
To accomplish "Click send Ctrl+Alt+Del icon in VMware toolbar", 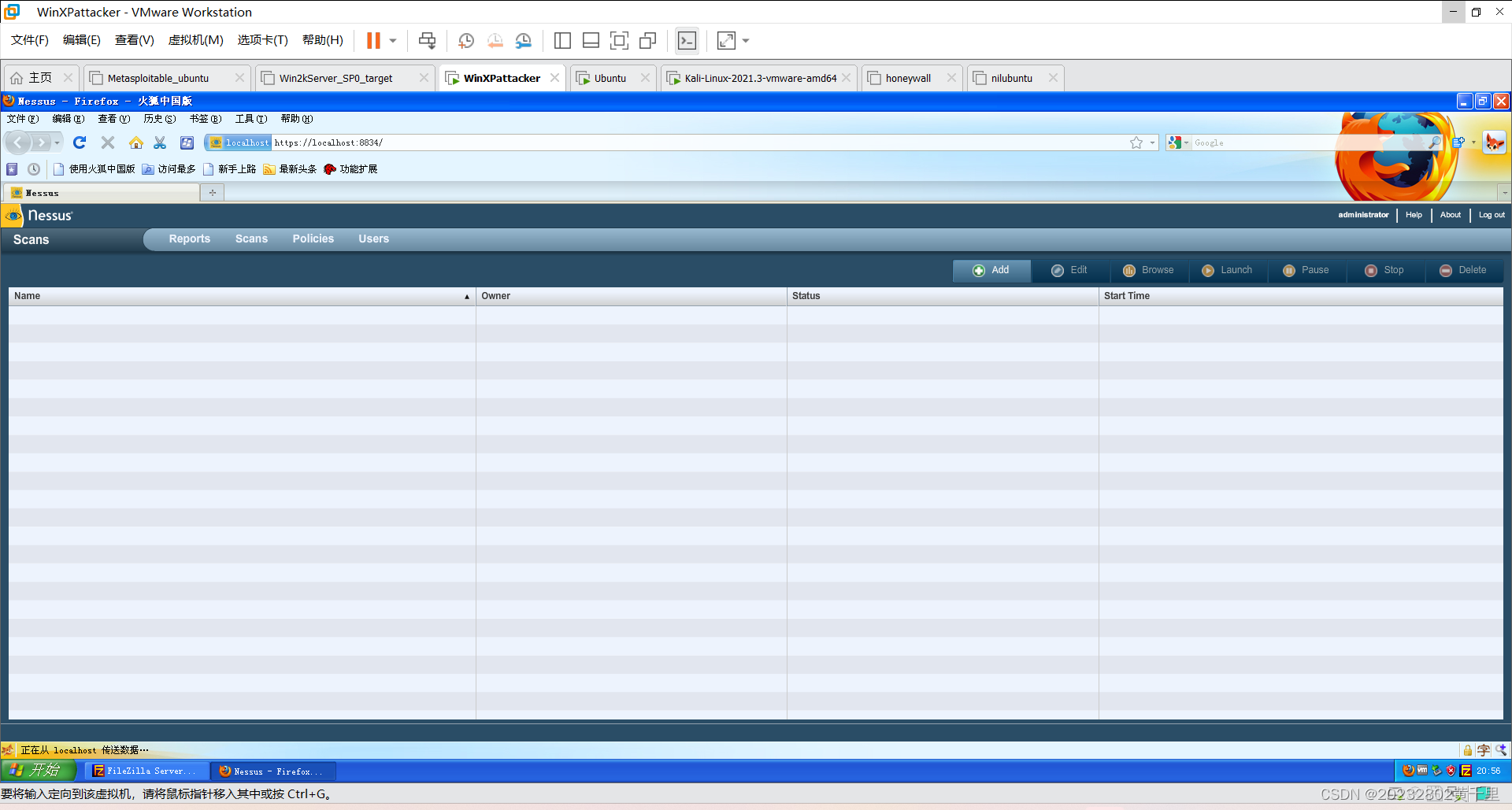I will [x=427, y=40].
